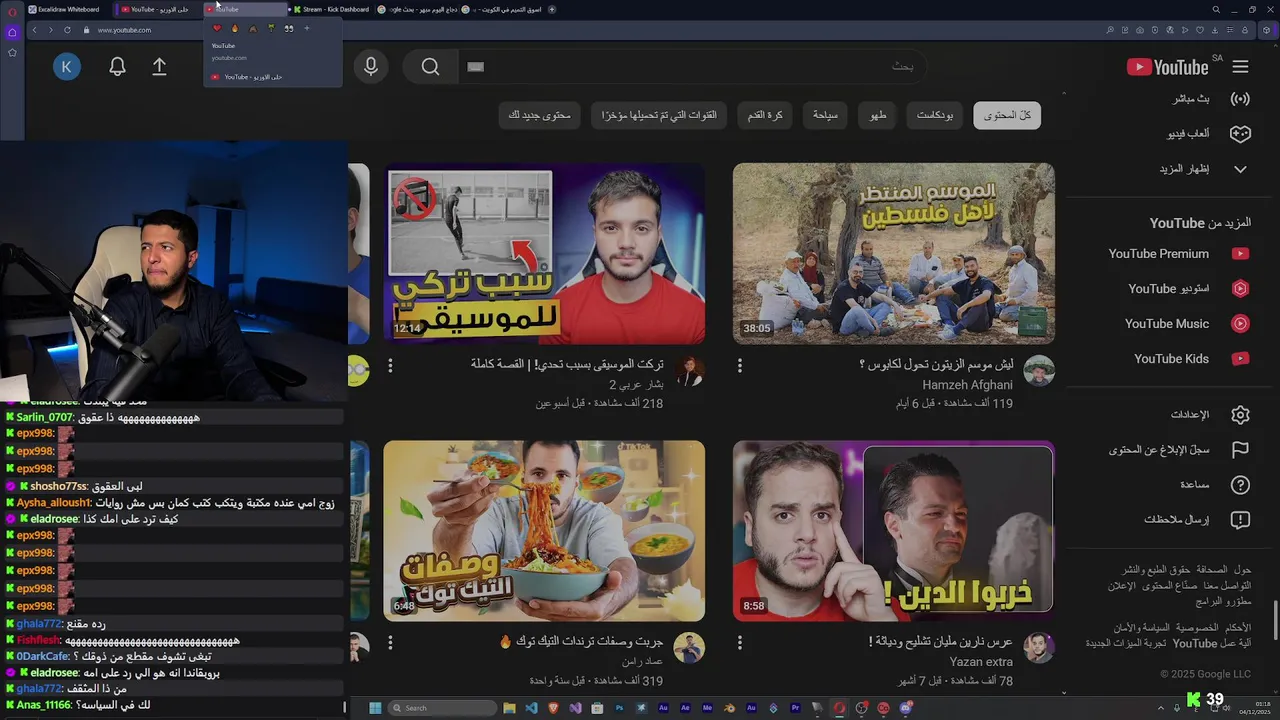1280x720 pixels.
Task: Click the title 'تركت الموسيقى بسبب تحدي'
Action: (567, 364)
